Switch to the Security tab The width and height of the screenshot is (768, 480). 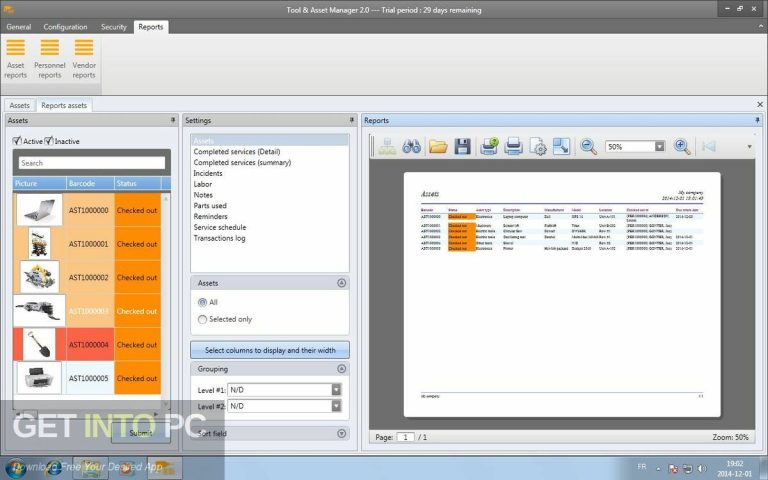coord(114,27)
